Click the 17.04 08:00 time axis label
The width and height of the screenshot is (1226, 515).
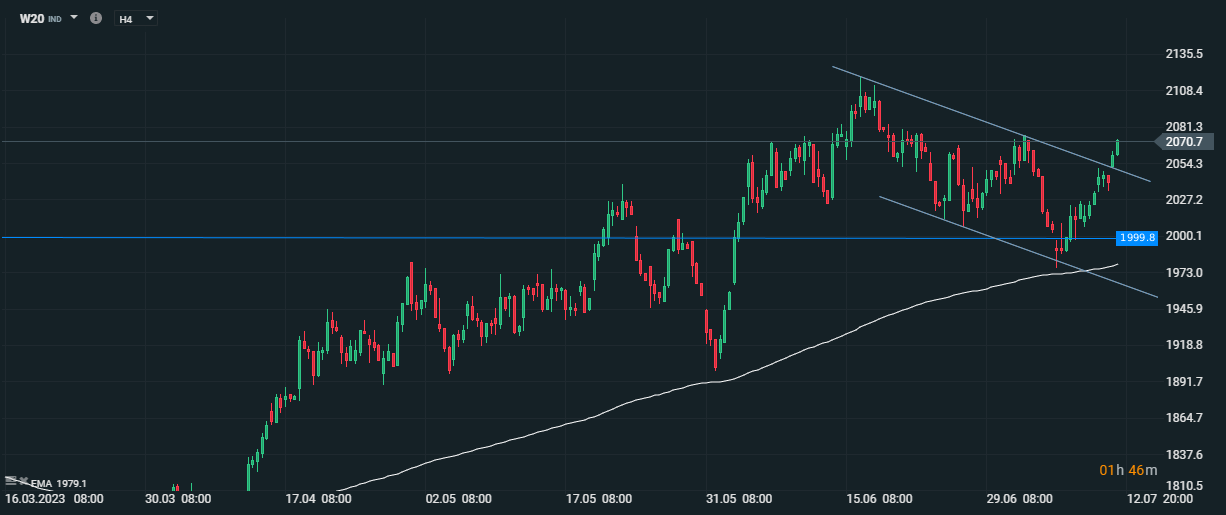(318, 497)
